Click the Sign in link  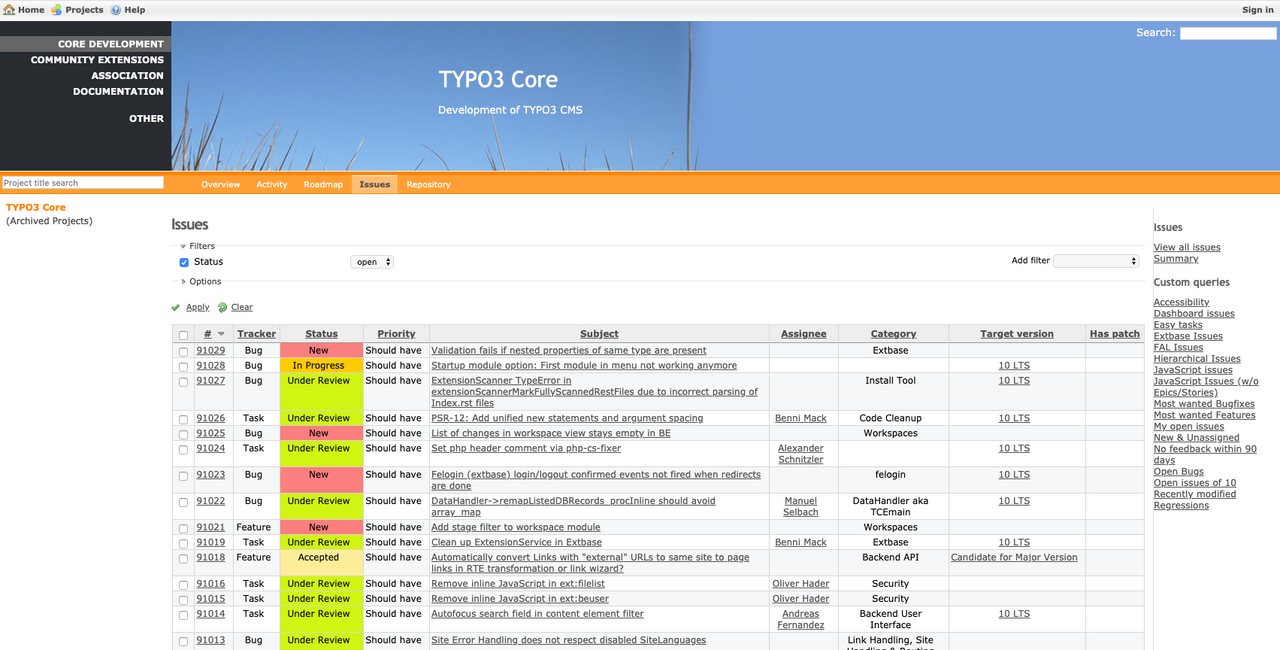[x=1257, y=10]
